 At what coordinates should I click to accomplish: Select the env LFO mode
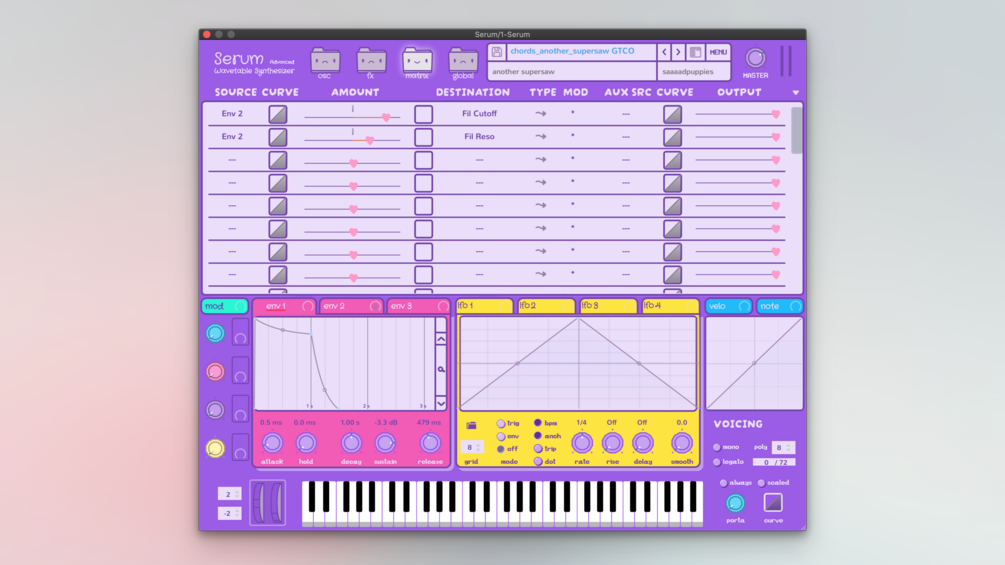point(501,436)
